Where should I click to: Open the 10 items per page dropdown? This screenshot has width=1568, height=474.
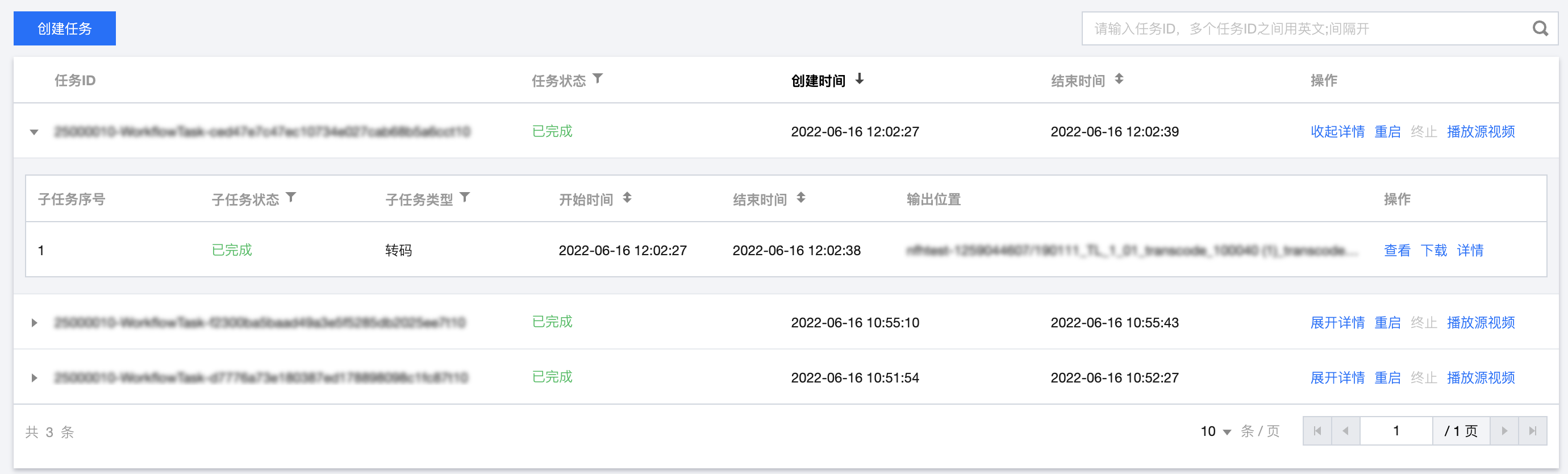1216,431
